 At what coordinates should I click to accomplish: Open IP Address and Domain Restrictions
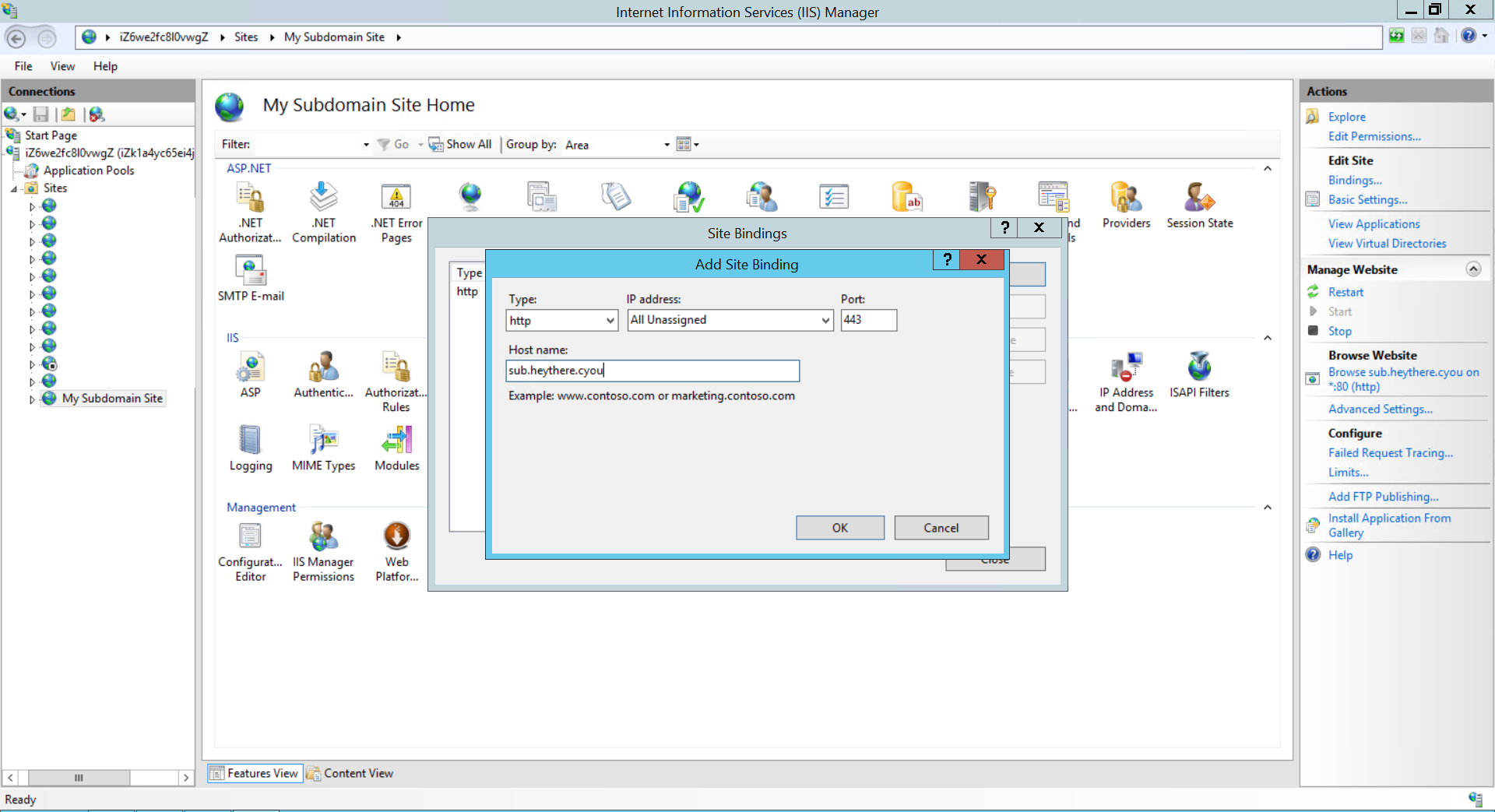(x=1126, y=382)
